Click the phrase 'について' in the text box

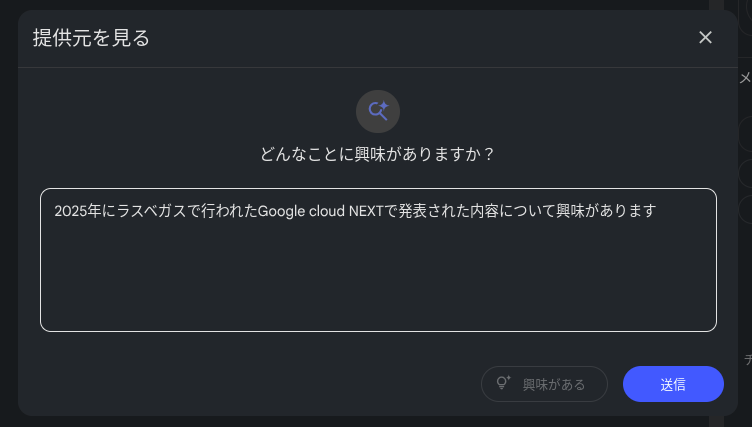coord(527,211)
